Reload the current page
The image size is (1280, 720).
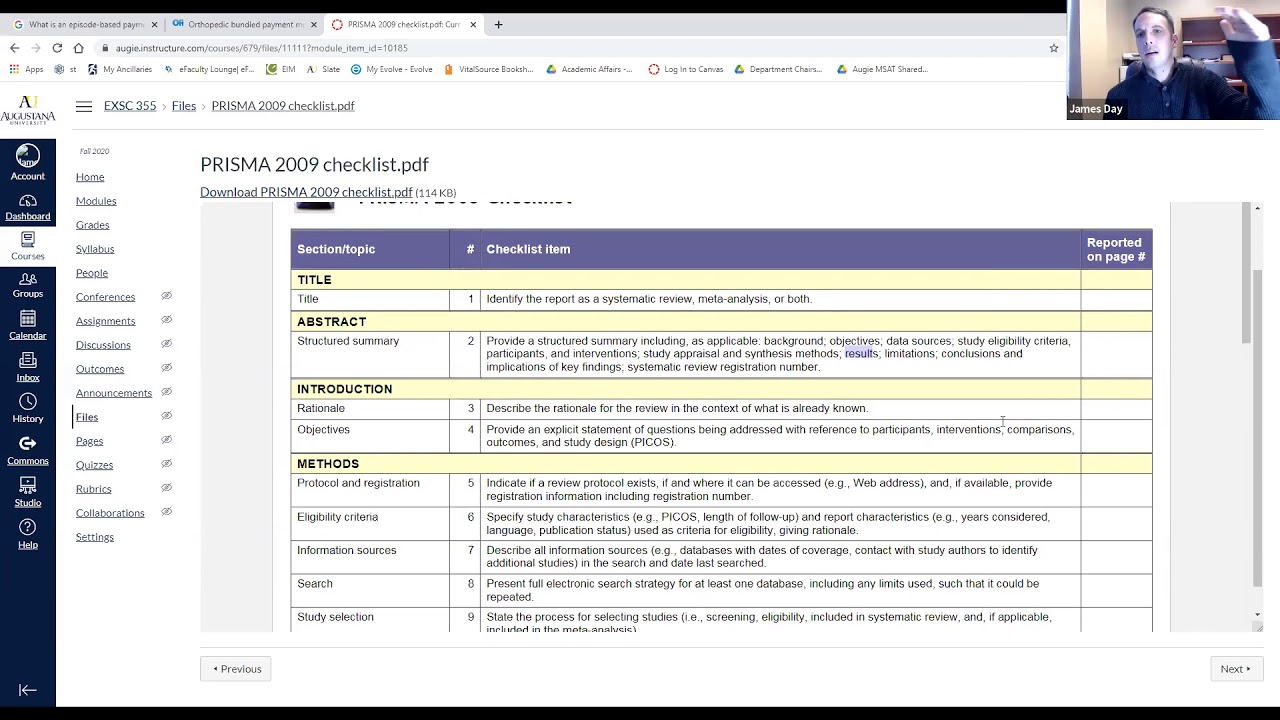(57, 48)
